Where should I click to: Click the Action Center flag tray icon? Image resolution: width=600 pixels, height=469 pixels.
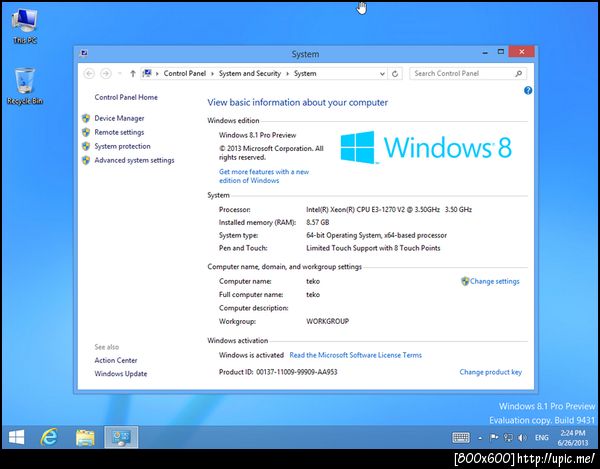(494, 438)
